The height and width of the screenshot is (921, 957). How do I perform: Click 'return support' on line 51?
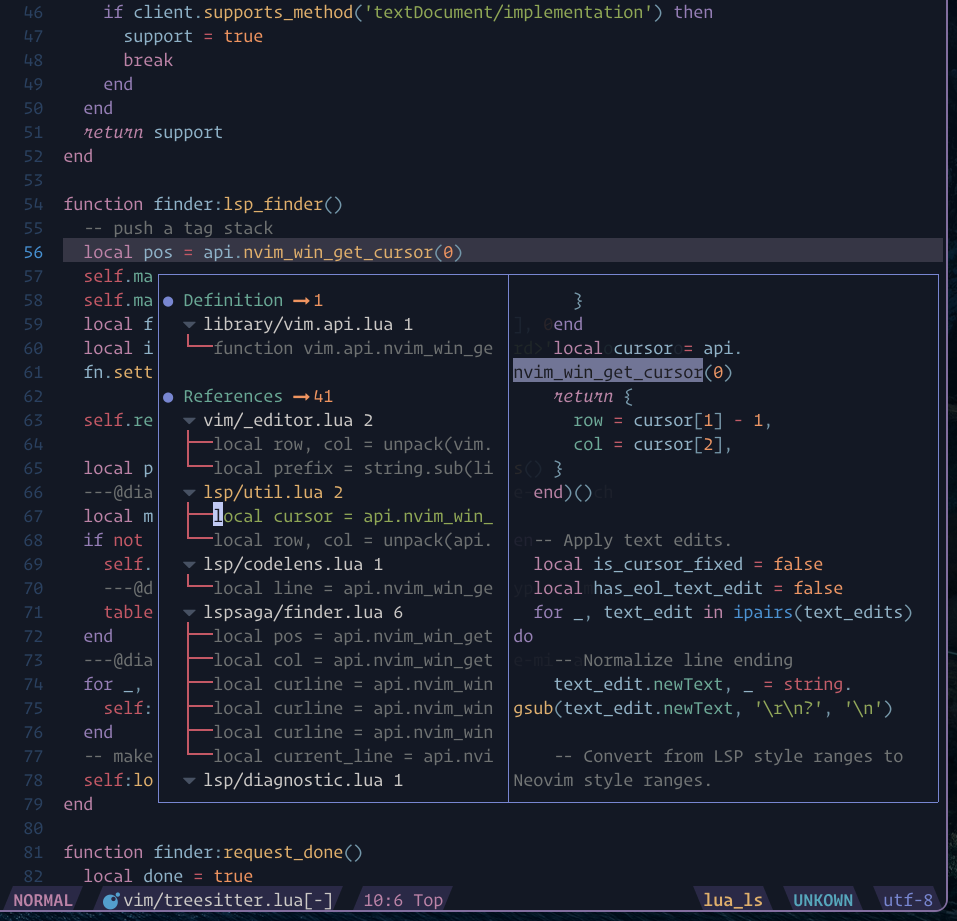click(x=153, y=132)
